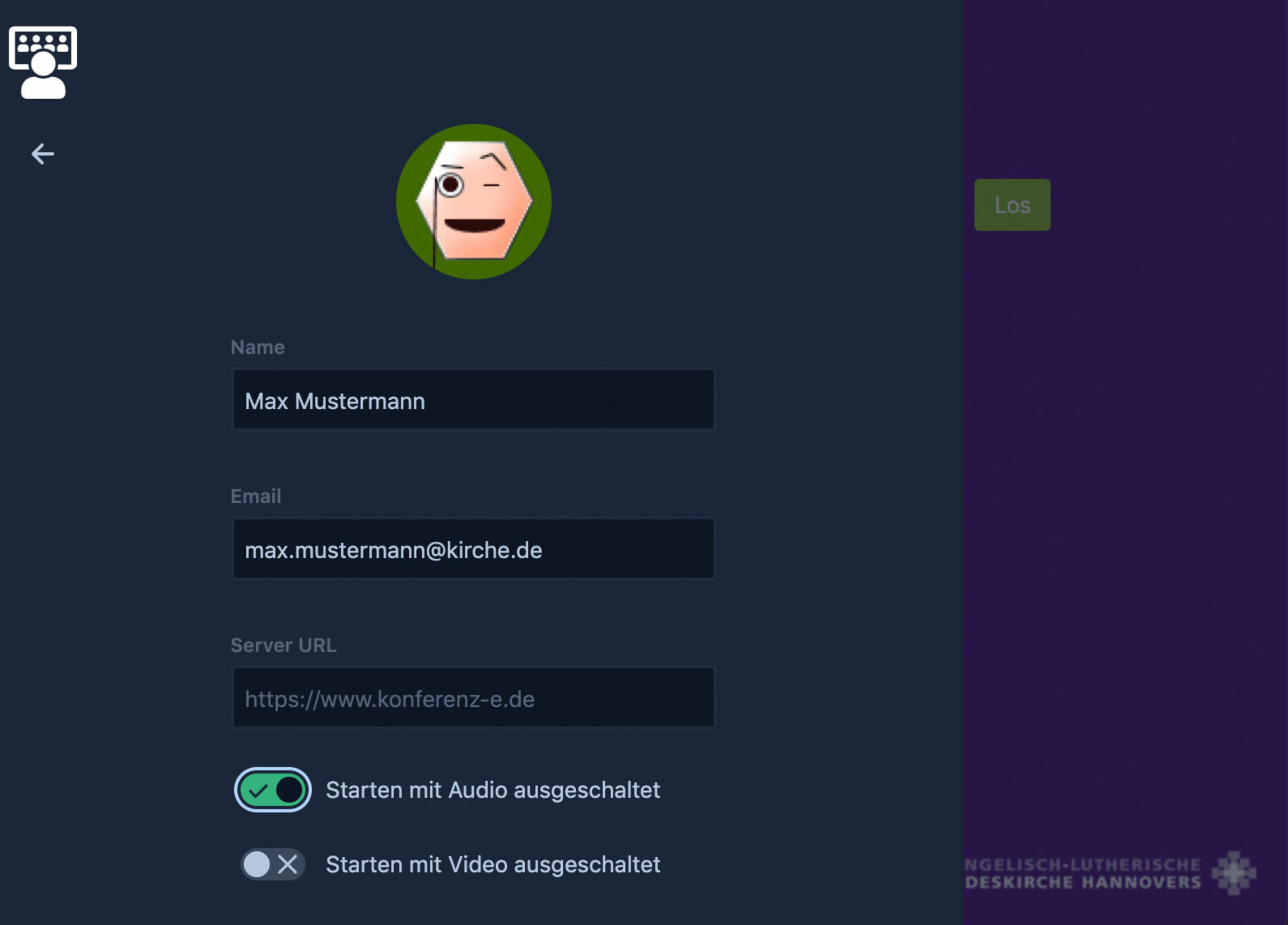Go back using the left arrow
The image size is (1288, 925).
pyautogui.click(x=43, y=153)
